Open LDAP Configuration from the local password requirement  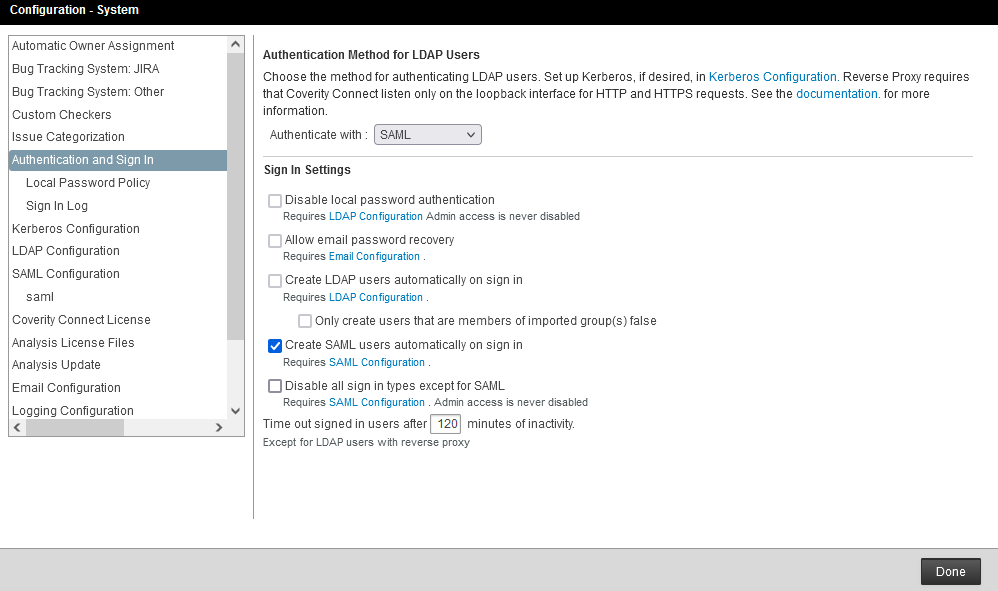[375, 216]
